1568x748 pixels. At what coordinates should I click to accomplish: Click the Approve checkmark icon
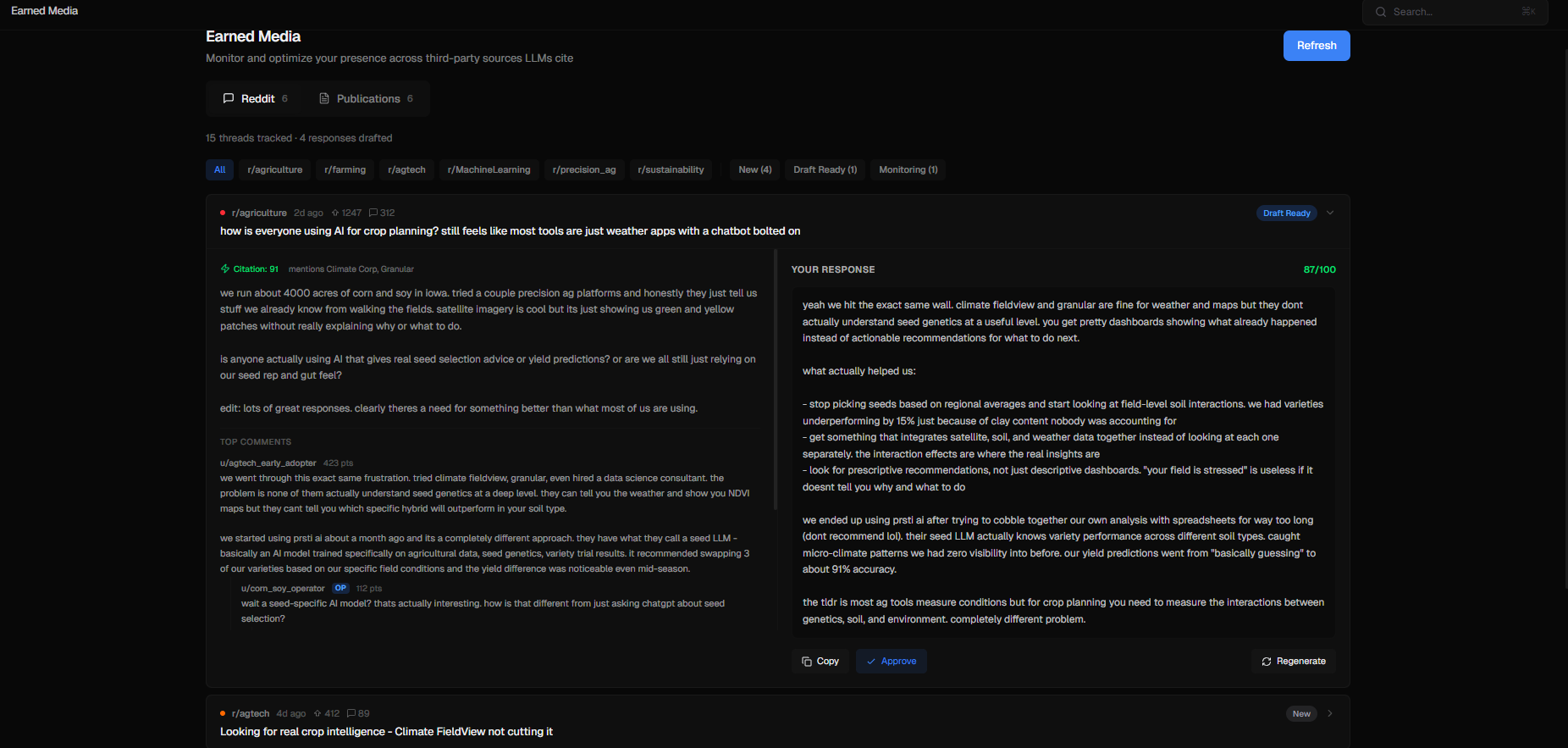point(871,662)
